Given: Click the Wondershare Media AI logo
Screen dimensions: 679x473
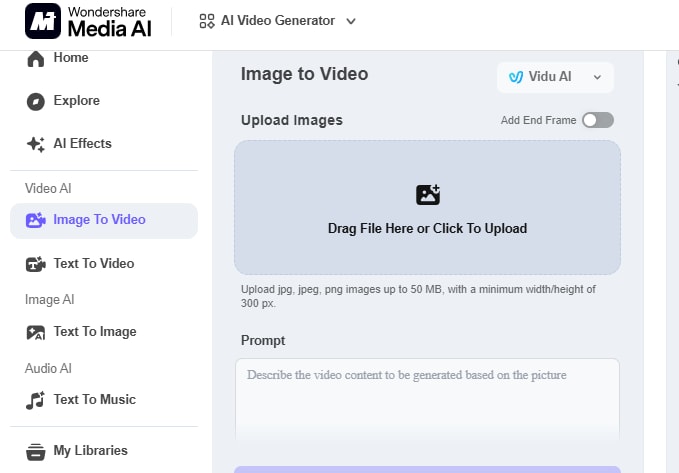Looking at the screenshot, I should pyautogui.click(x=88, y=21).
